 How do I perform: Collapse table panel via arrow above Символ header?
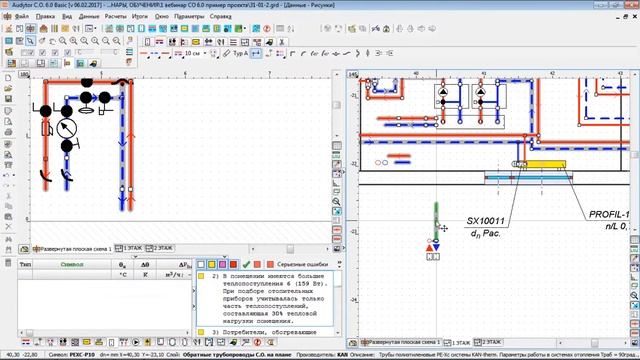[x=135, y=257]
